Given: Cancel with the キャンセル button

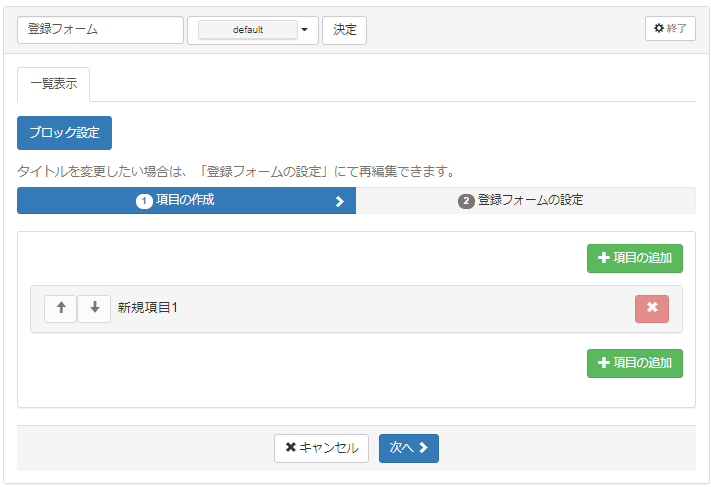Looking at the screenshot, I should (321, 448).
